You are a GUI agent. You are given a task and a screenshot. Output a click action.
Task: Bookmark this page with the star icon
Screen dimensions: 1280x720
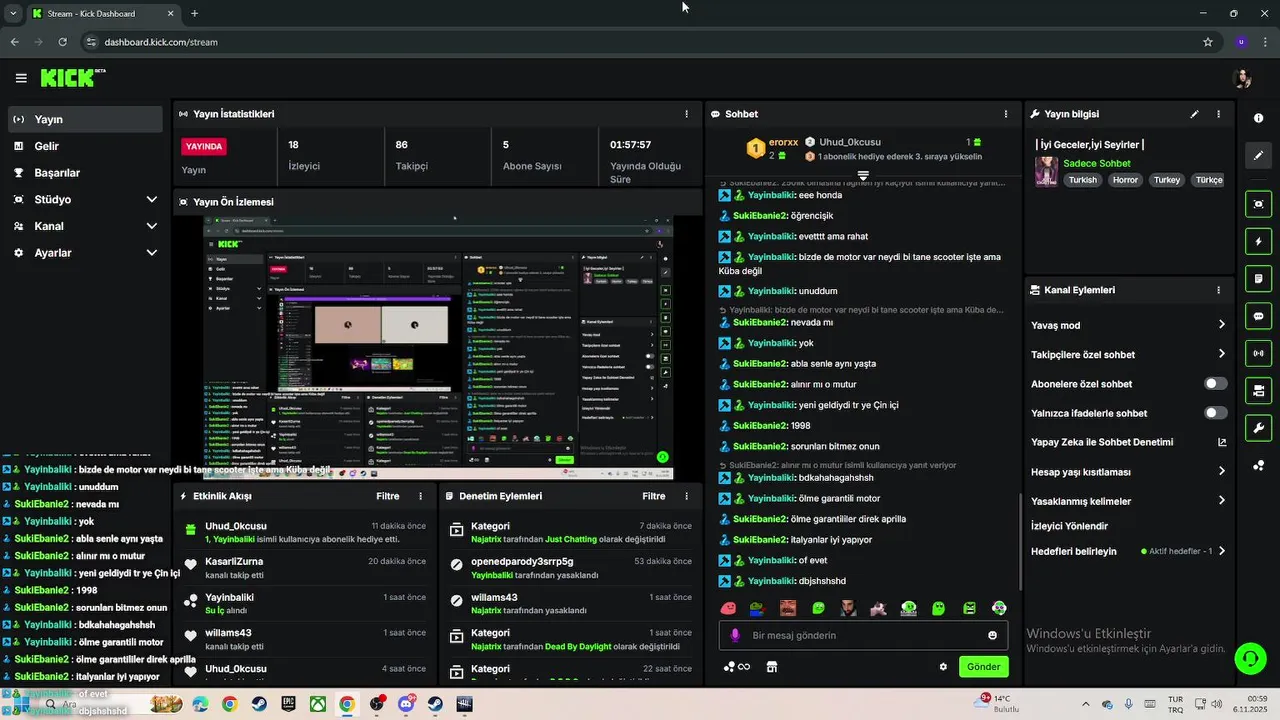pos(1208,42)
